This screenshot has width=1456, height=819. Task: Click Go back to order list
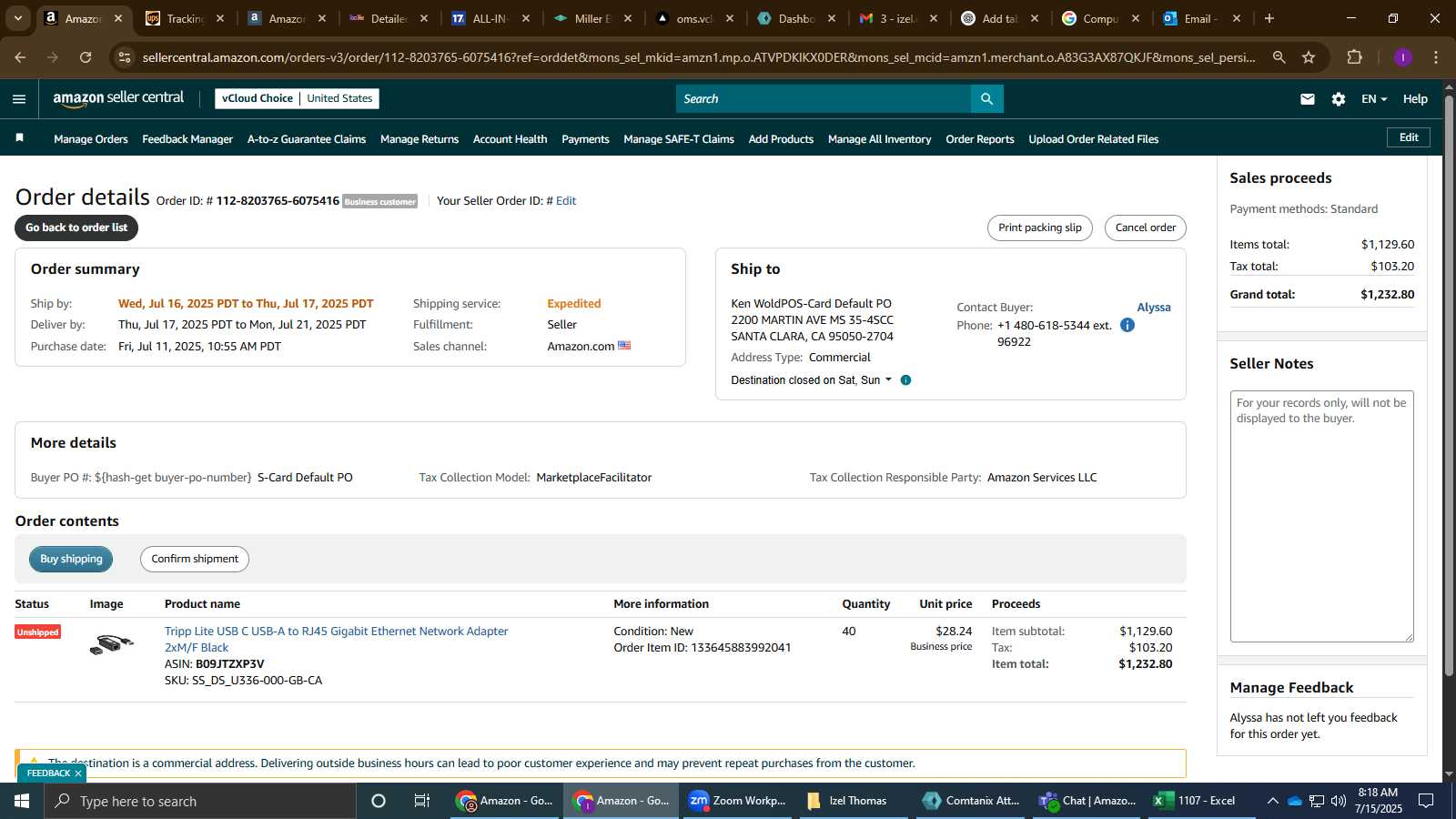(76, 227)
